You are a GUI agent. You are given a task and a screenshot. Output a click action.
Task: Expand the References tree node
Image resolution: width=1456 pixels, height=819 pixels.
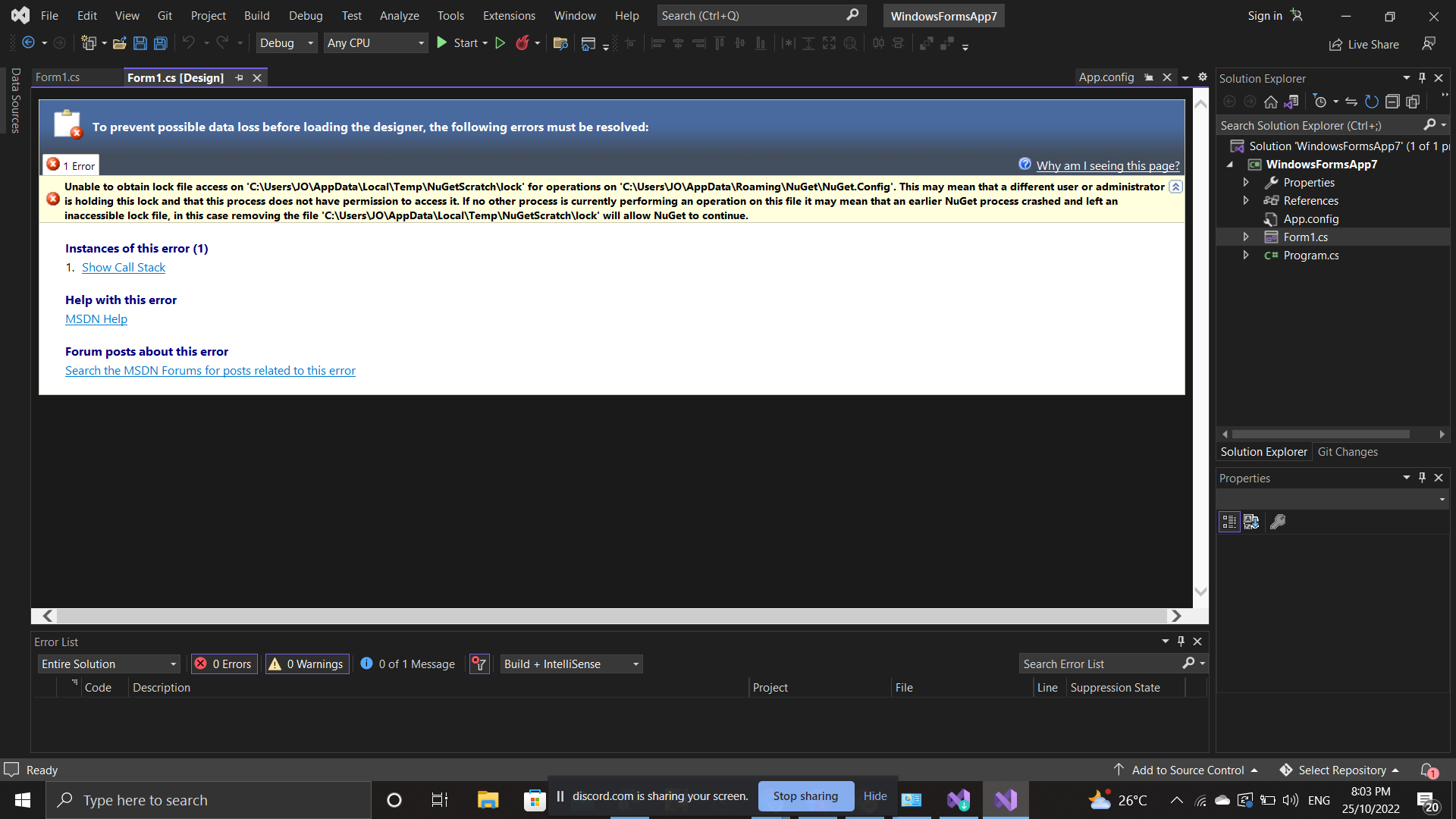(1246, 200)
